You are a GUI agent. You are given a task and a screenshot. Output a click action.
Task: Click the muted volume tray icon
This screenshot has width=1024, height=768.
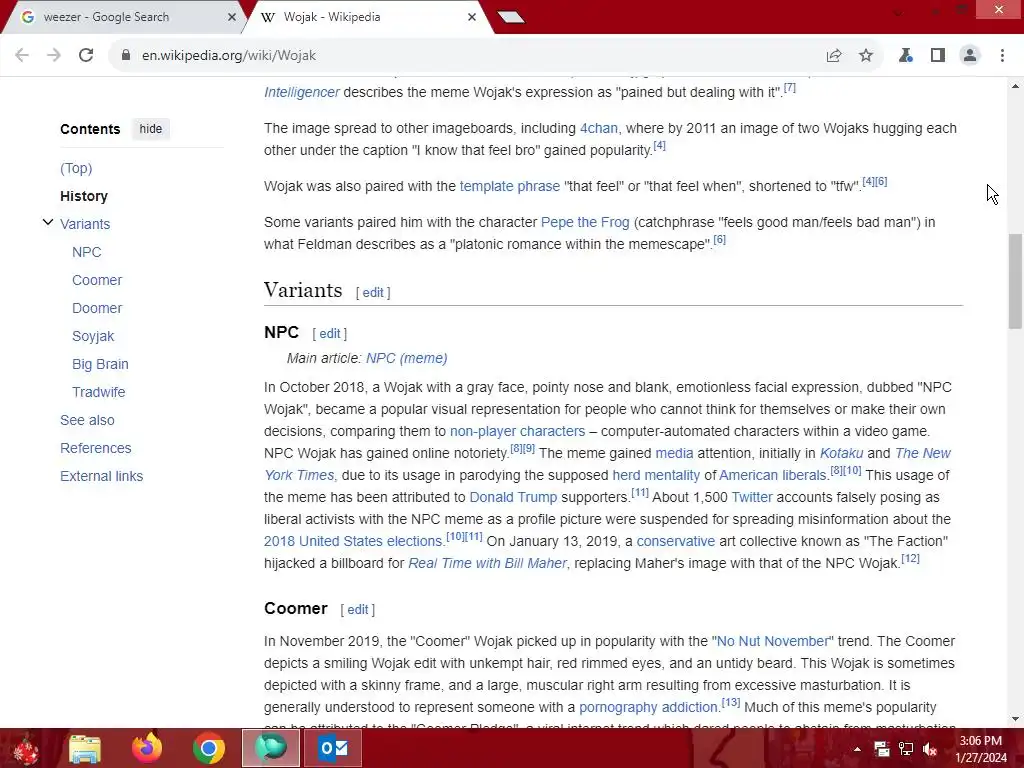pos(930,749)
